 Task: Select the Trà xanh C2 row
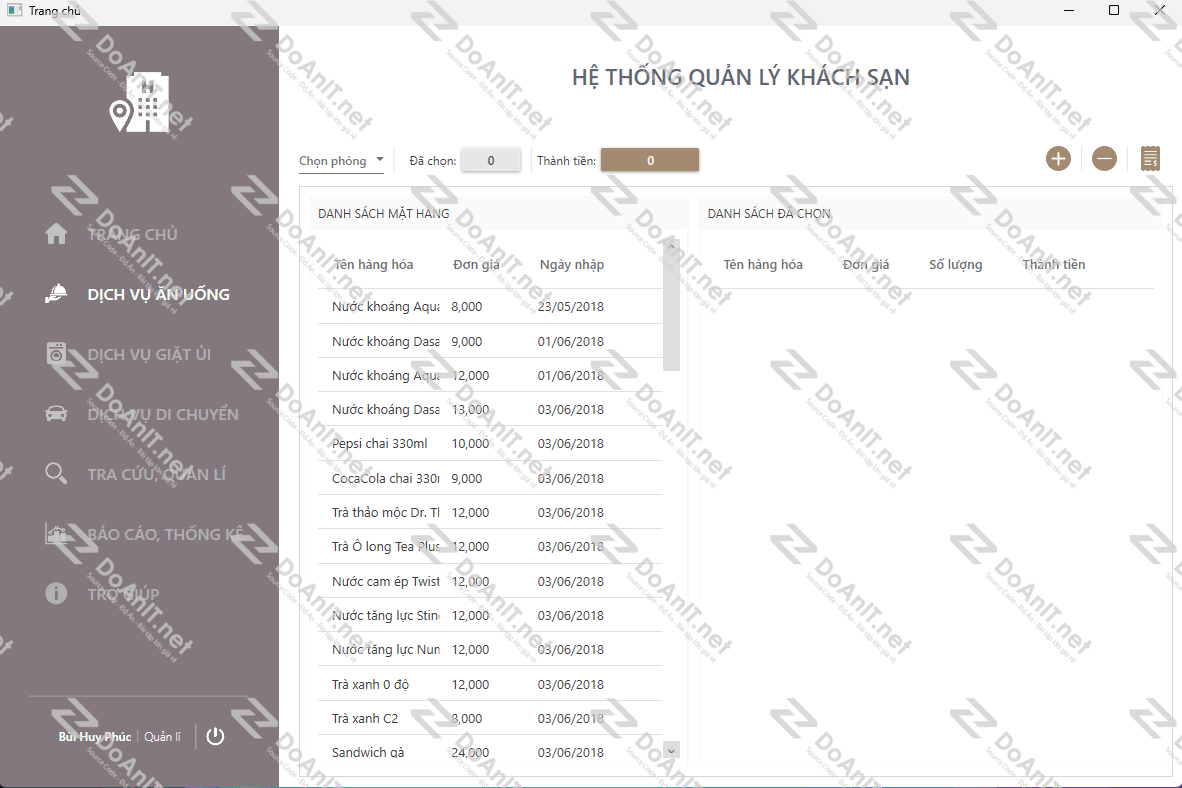490,719
